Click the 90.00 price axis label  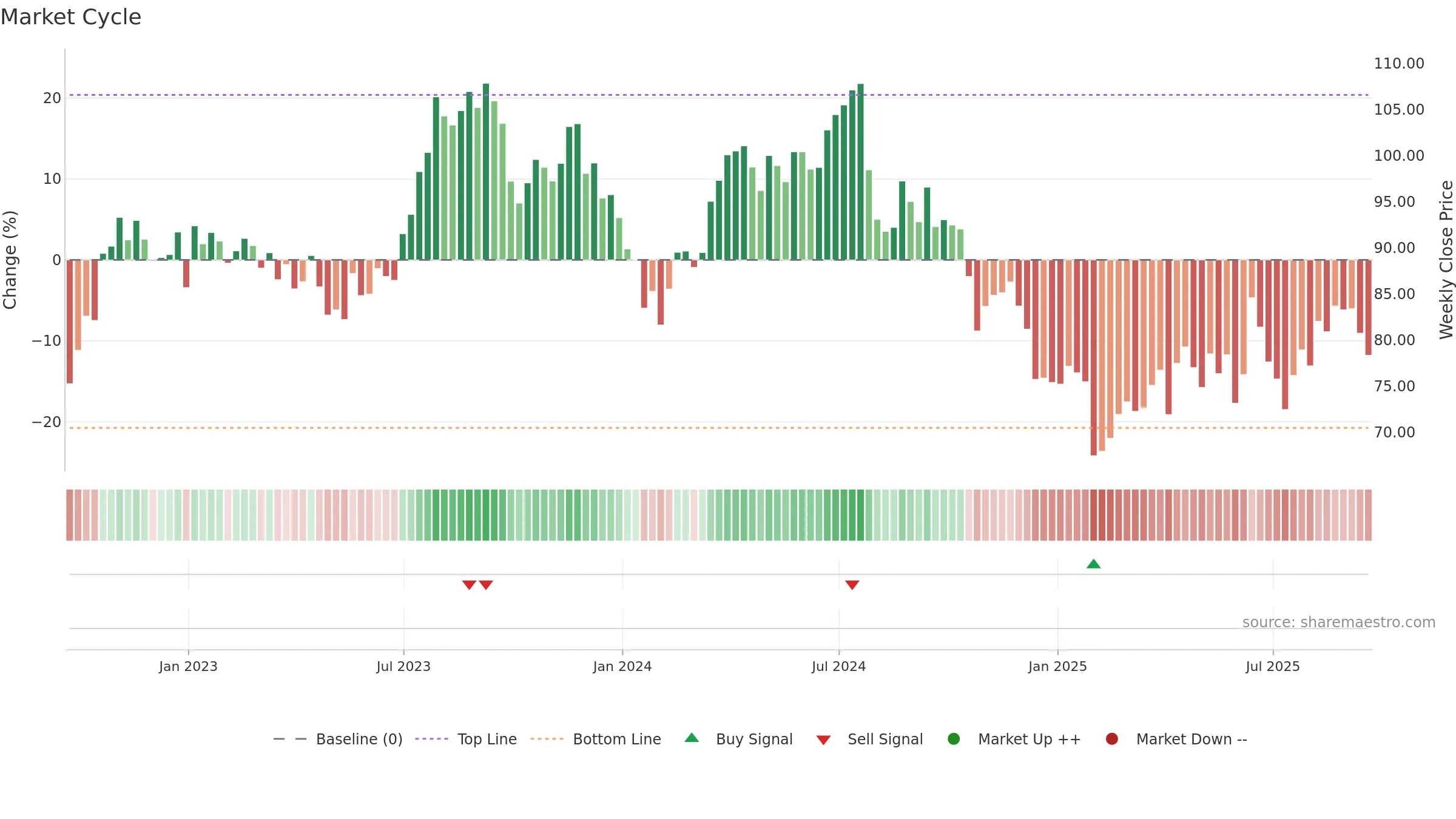[x=1394, y=248]
